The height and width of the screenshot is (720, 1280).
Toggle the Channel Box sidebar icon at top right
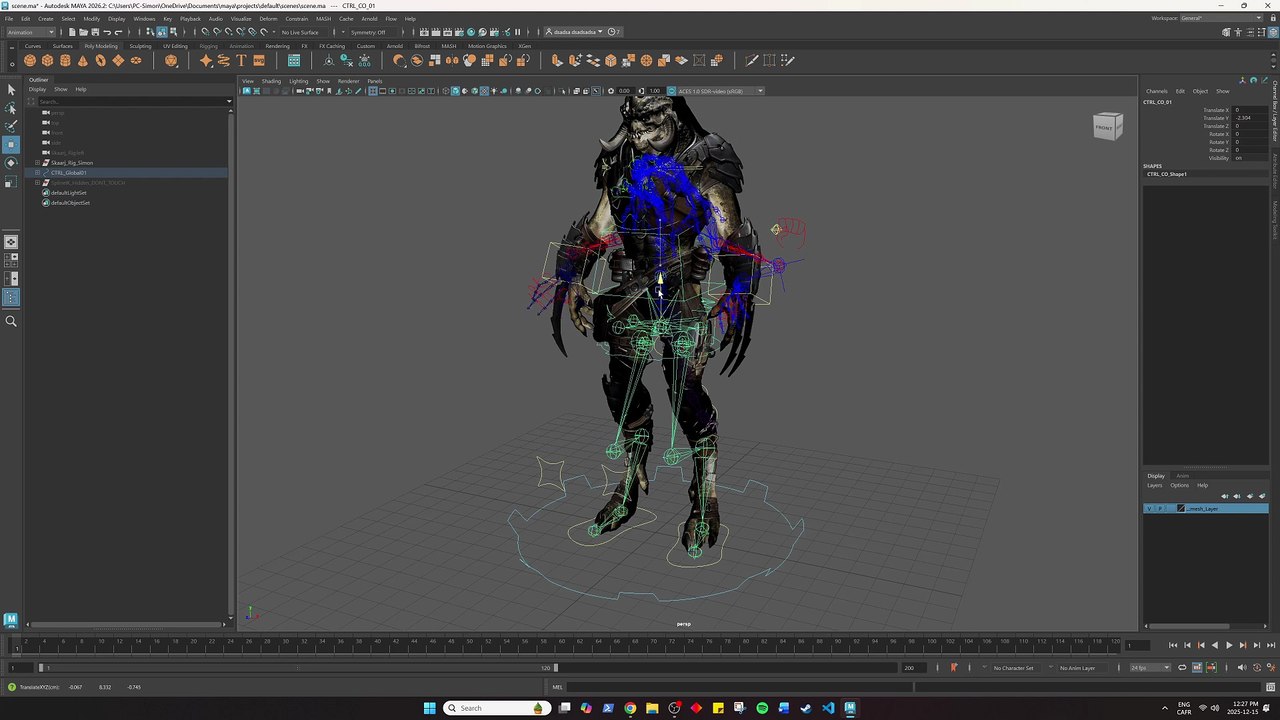(1273, 31)
